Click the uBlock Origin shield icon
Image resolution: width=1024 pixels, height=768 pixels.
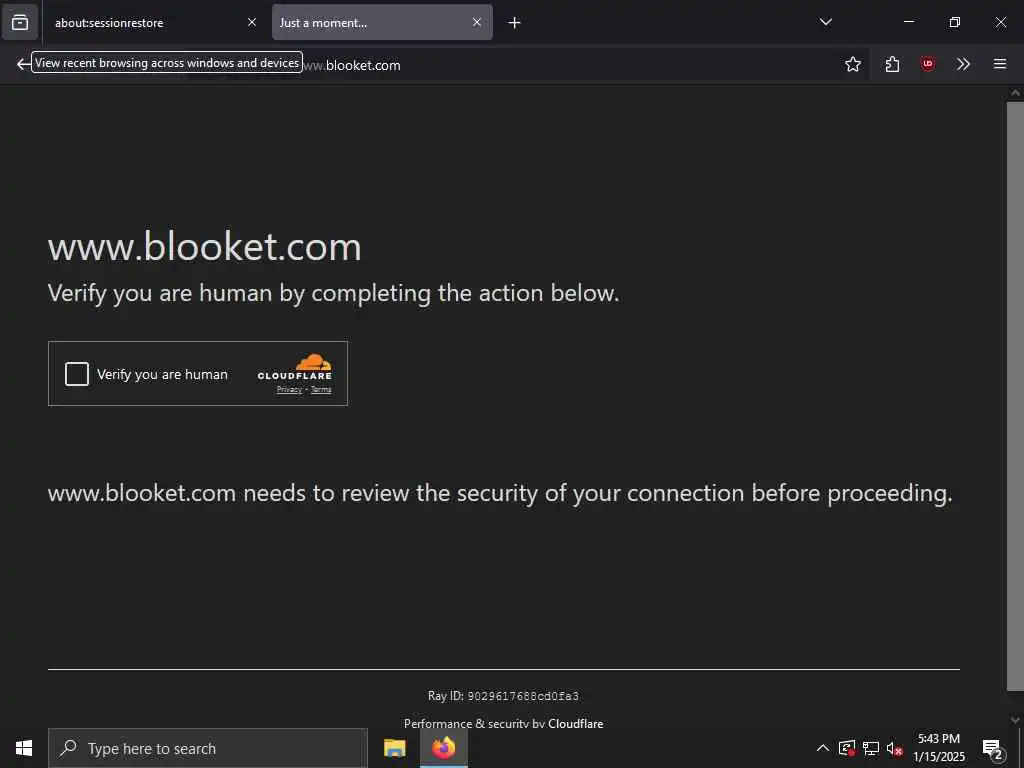(x=928, y=64)
